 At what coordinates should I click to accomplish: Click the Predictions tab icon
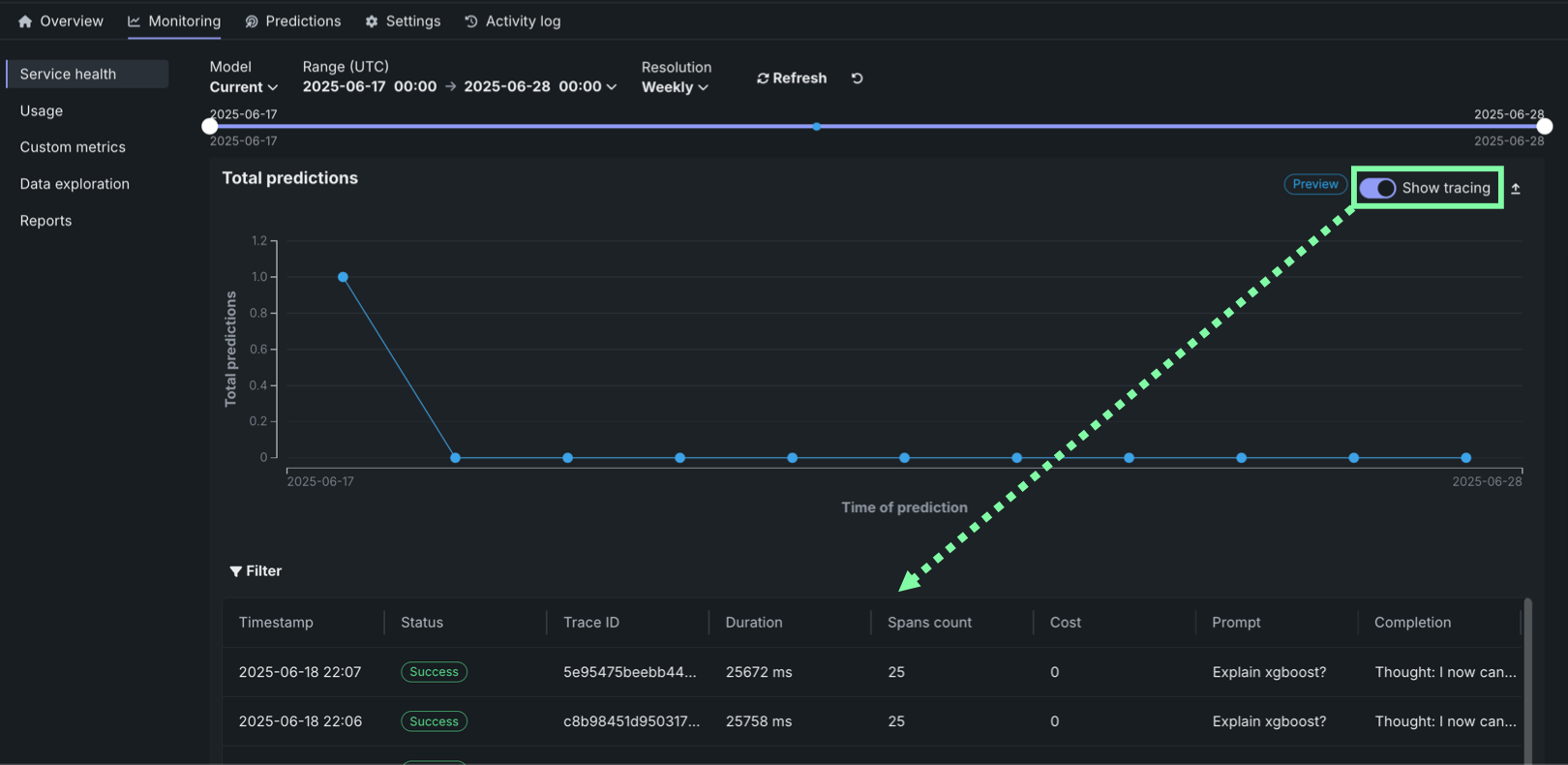(x=252, y=21)
